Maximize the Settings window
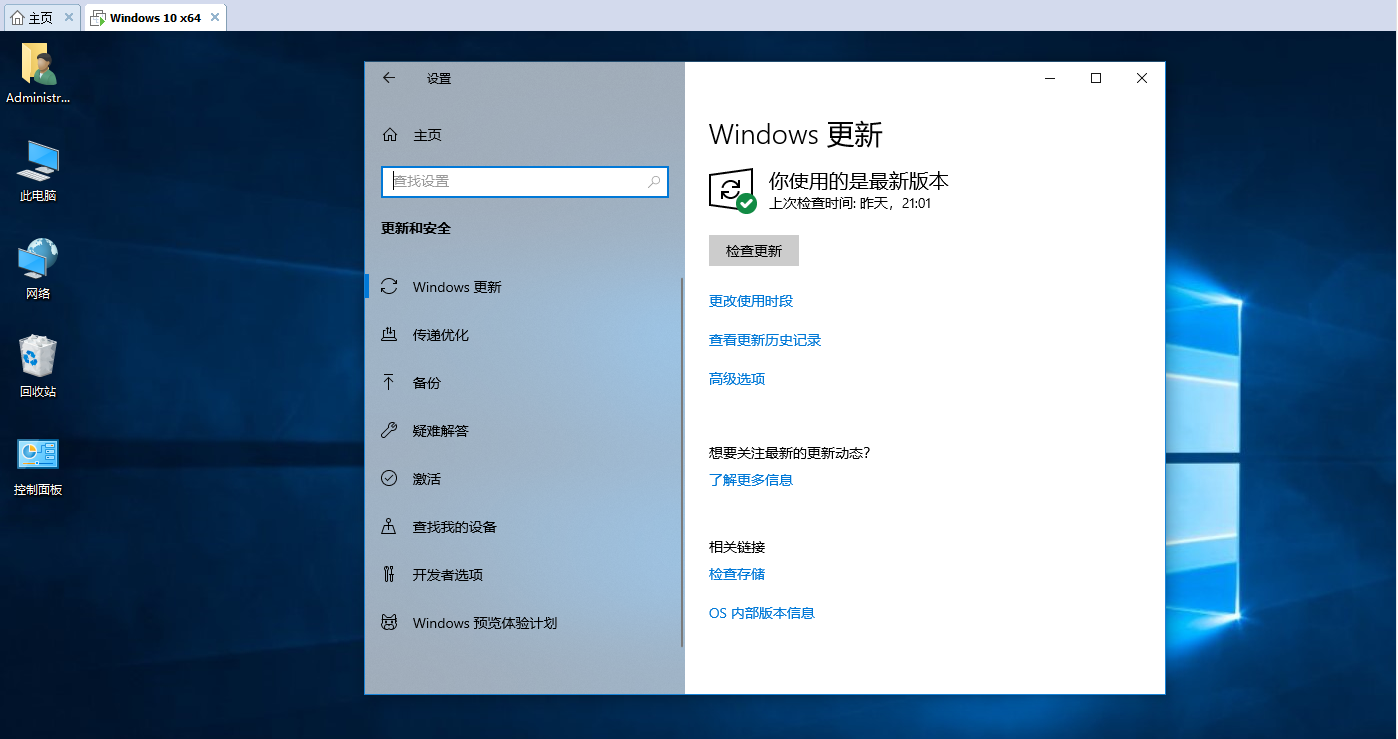 pos(1096,78)
